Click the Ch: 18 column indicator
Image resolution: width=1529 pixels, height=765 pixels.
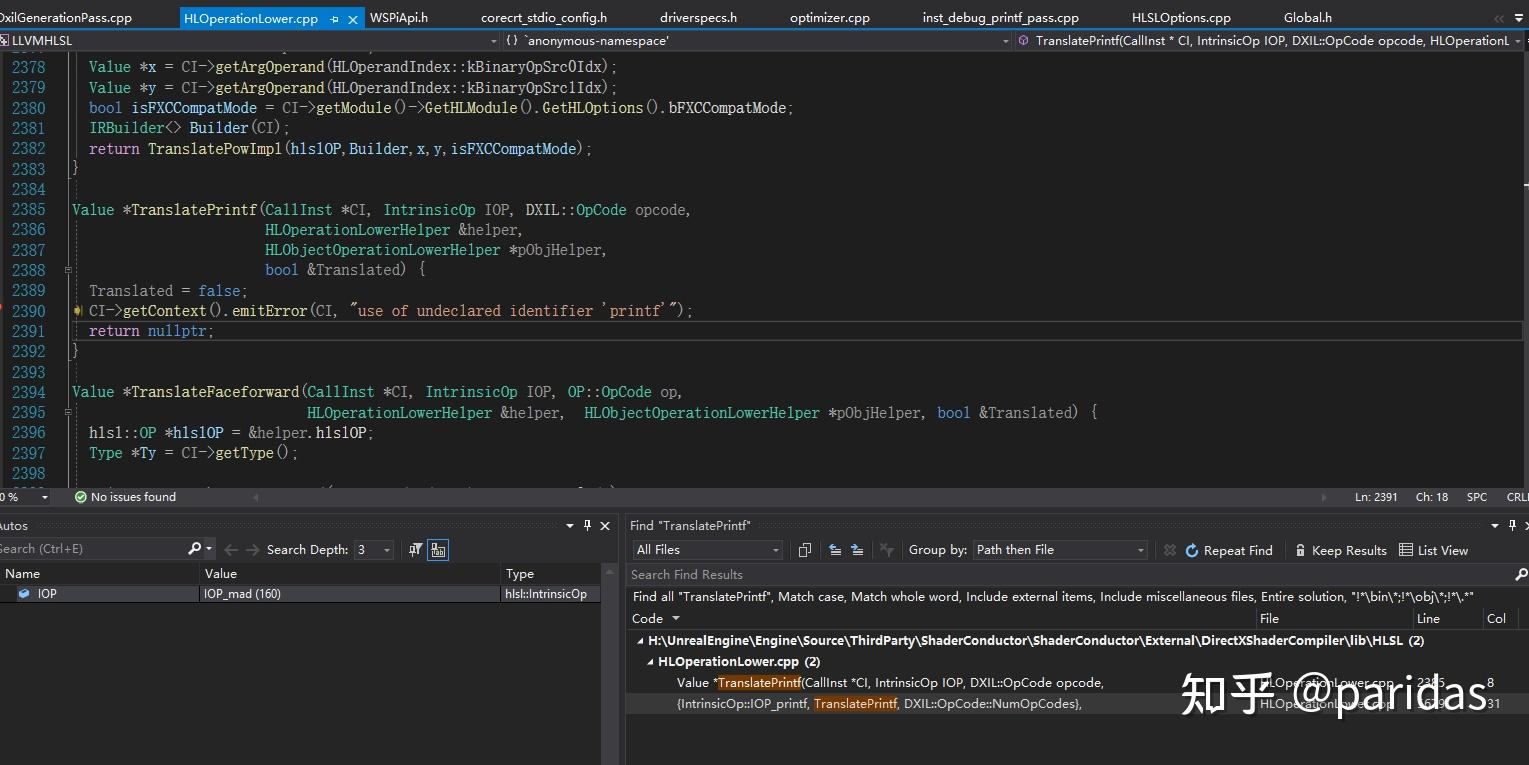1432,497
